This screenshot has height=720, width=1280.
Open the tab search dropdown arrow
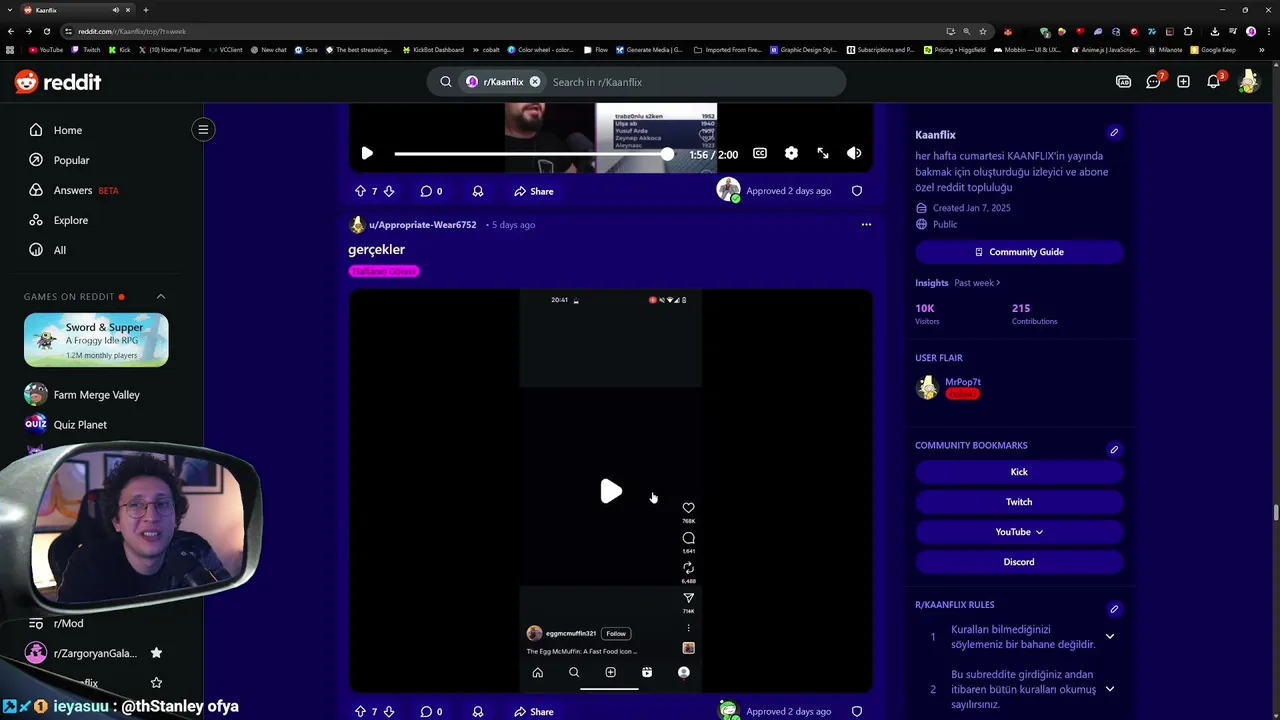point(10,10)
